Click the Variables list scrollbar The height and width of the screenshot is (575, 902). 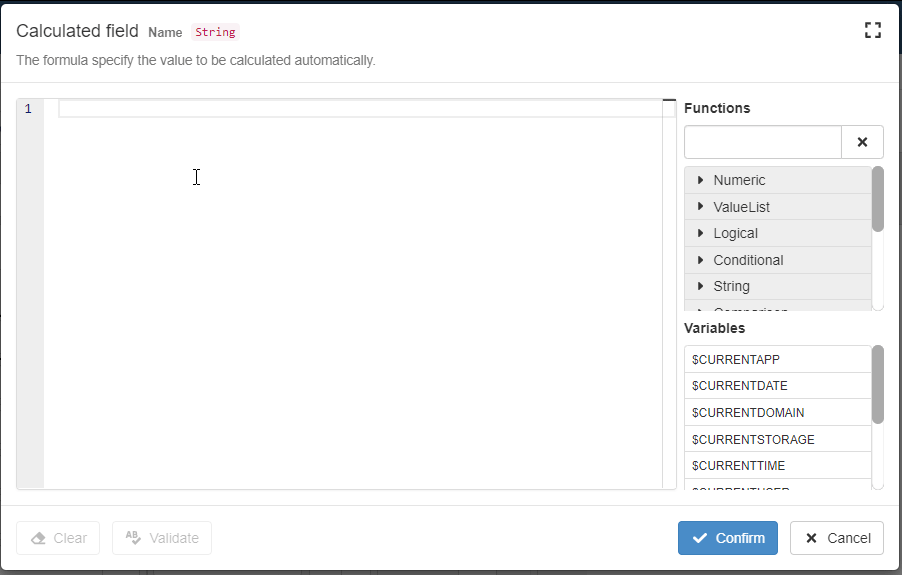[878, 384]
